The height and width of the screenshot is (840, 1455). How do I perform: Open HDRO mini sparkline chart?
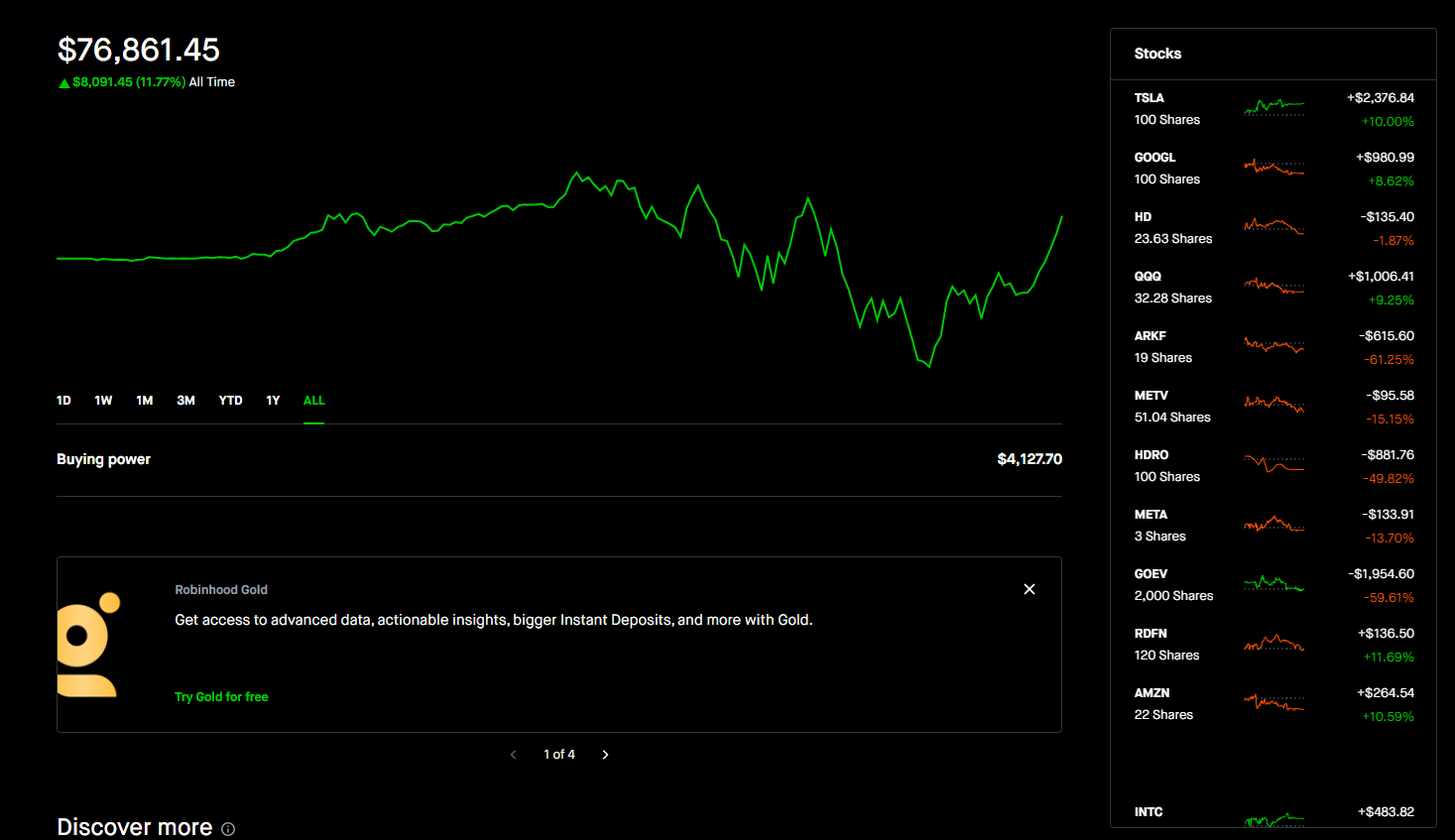click(x=1274, y=464)
